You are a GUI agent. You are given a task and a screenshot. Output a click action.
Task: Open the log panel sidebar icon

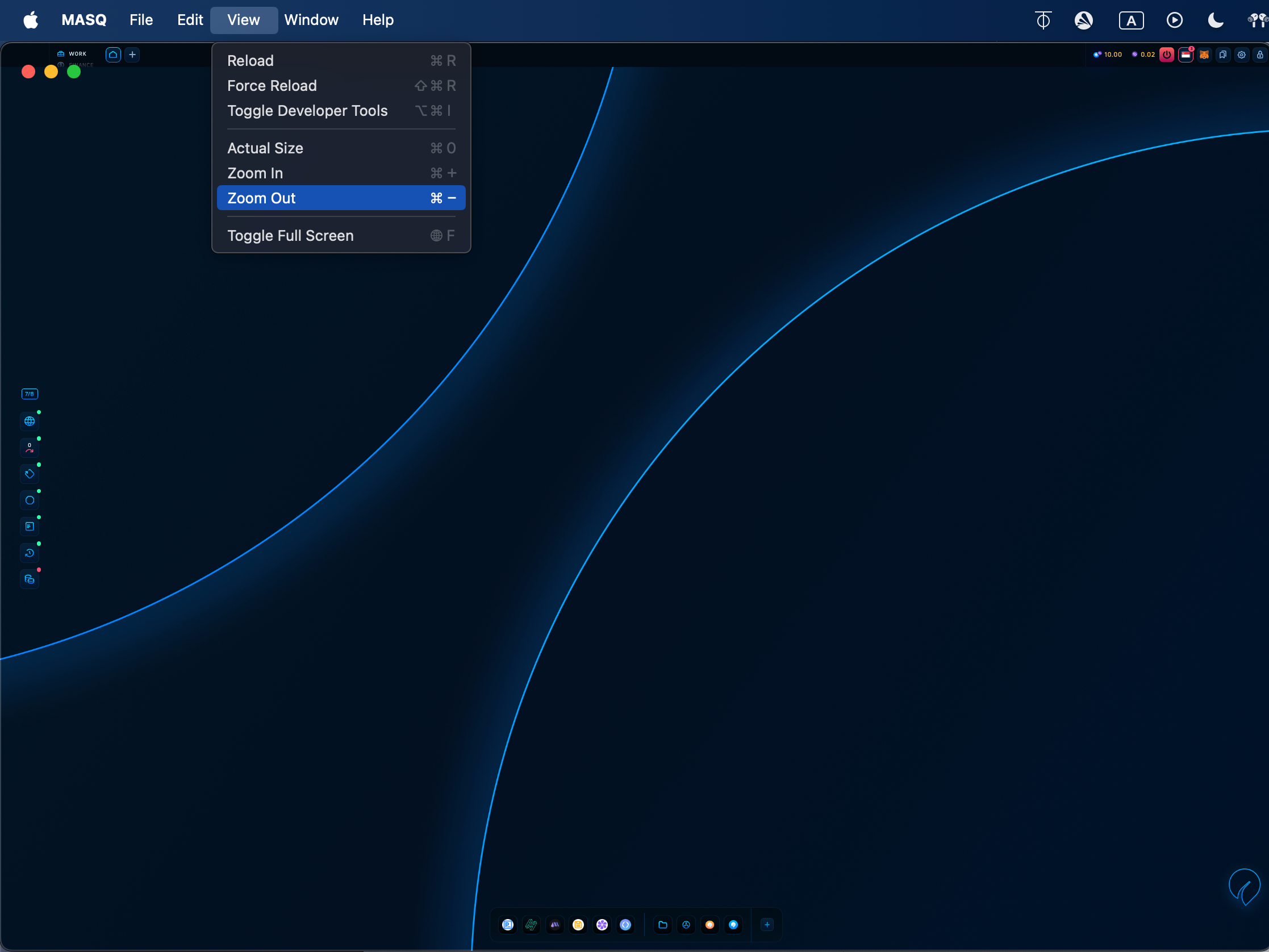pos(30,526)
